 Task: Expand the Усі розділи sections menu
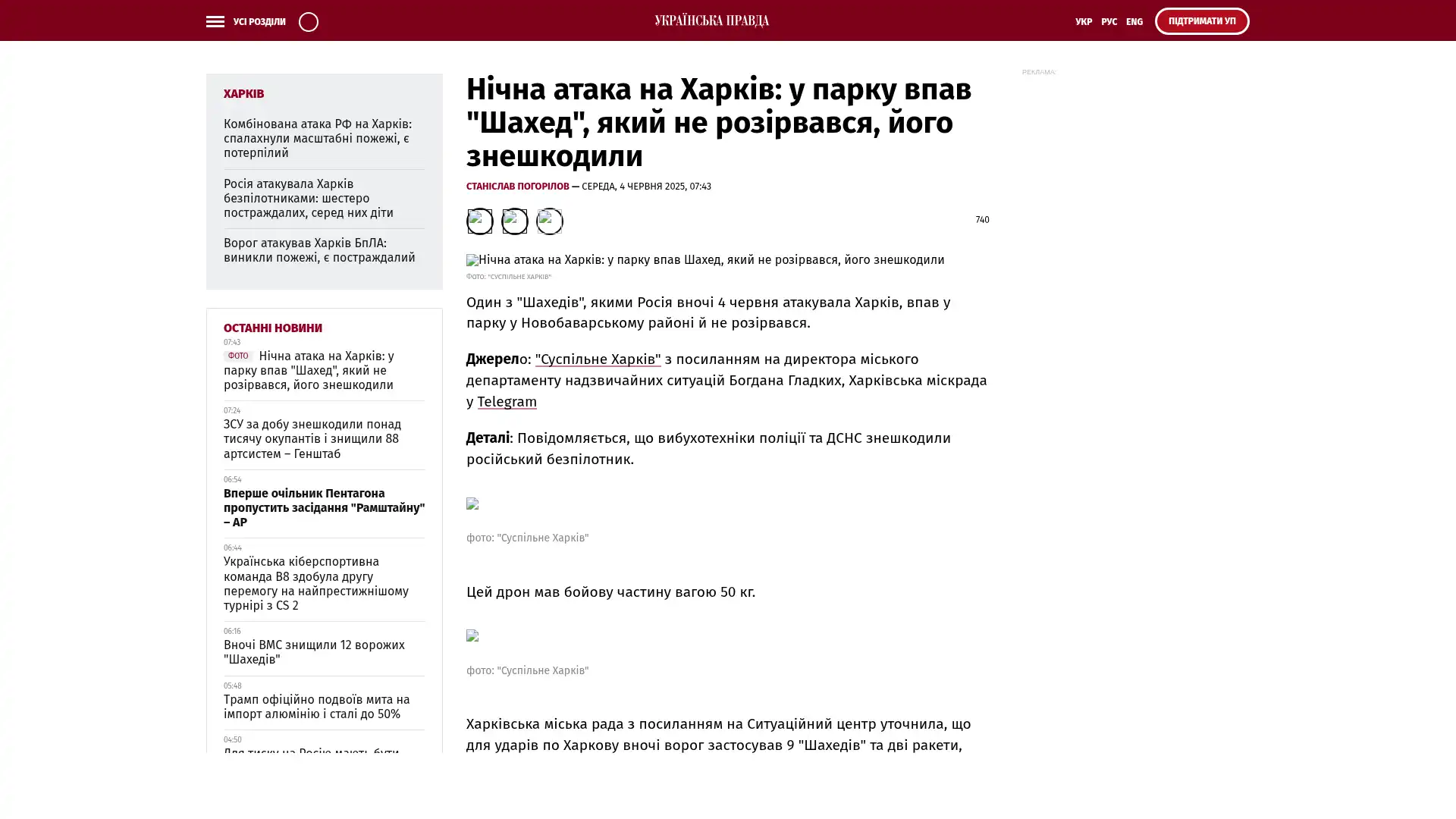pos(259,22)
